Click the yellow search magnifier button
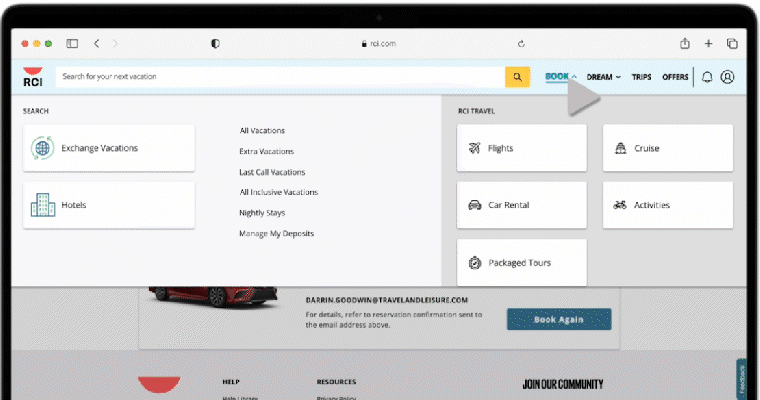The width and height of the screenshot is (760, 400). click(x=517, y=77)
